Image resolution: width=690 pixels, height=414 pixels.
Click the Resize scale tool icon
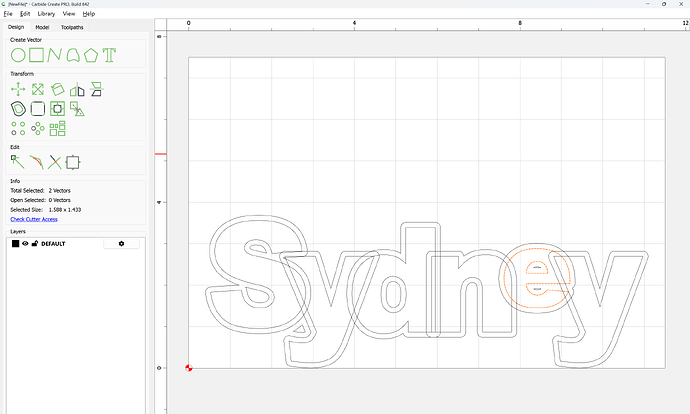[x=37, y=89]
